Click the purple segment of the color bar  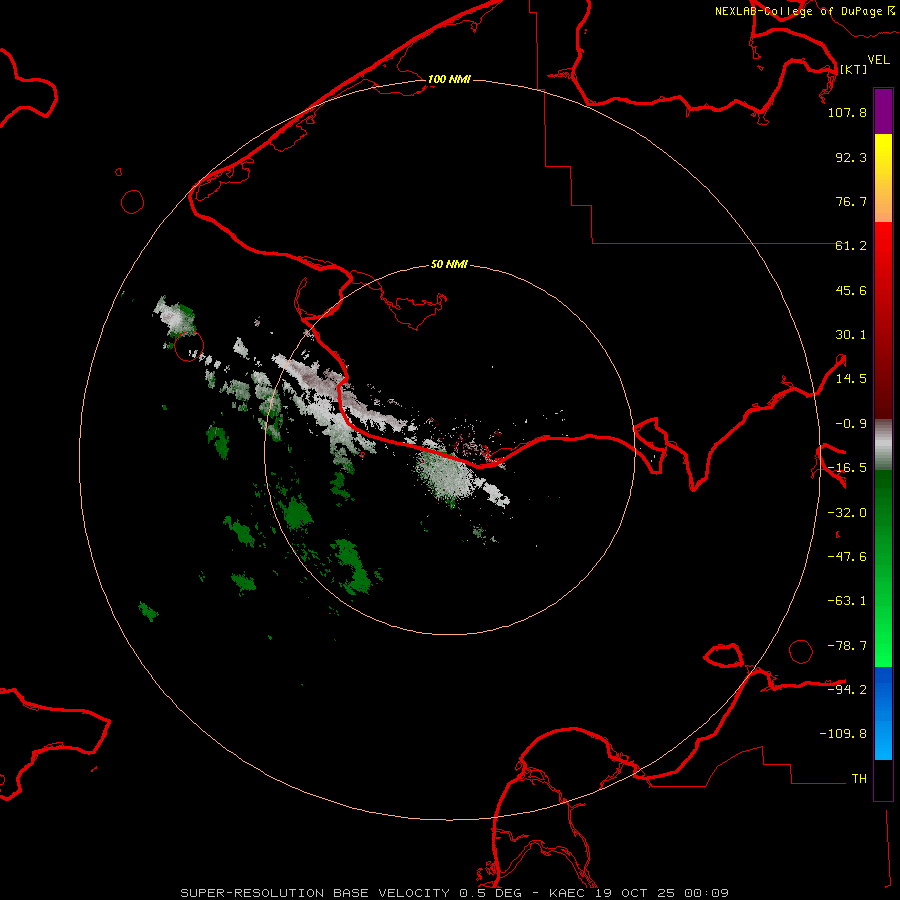coord(883,111)
